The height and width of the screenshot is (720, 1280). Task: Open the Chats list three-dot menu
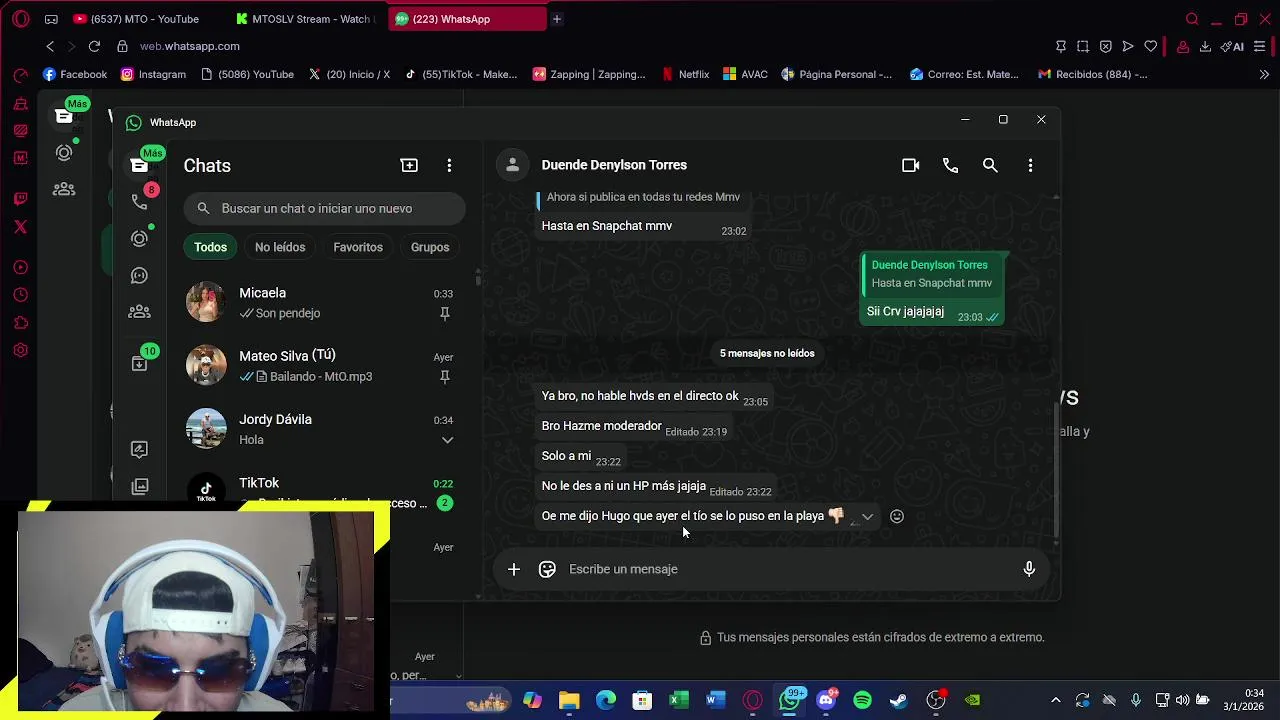tap(449, 165)
